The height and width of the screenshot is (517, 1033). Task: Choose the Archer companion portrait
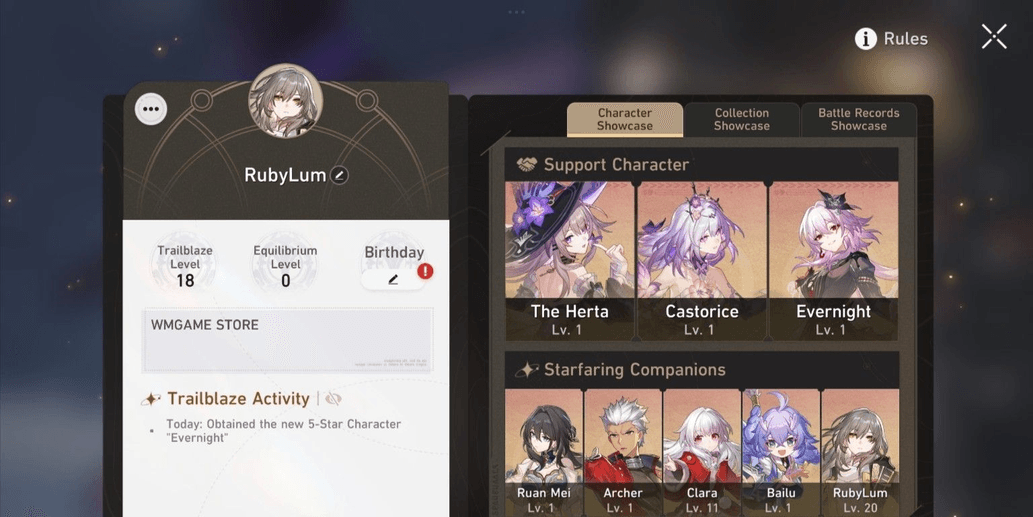(x=623, y=452)
